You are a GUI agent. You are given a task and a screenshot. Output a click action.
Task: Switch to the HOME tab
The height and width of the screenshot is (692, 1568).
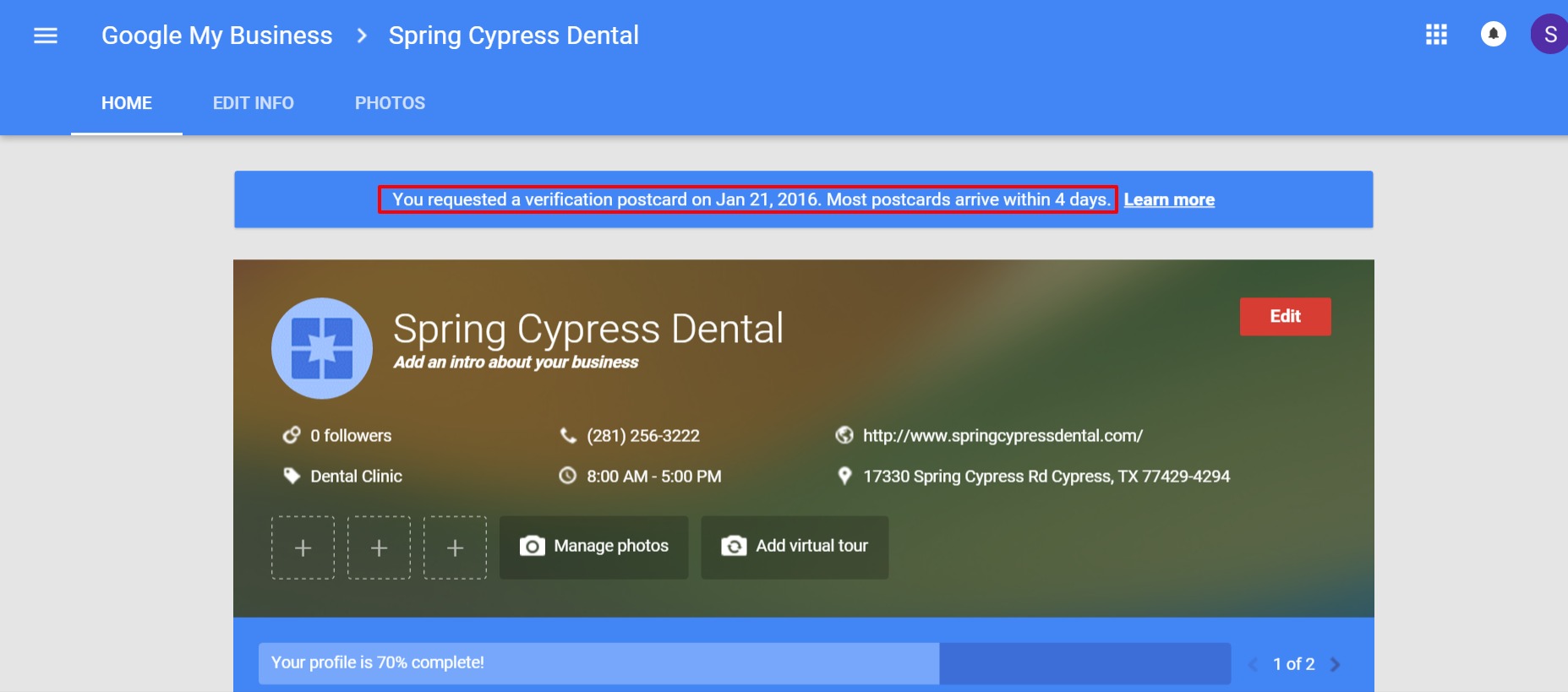click(127, 103)
